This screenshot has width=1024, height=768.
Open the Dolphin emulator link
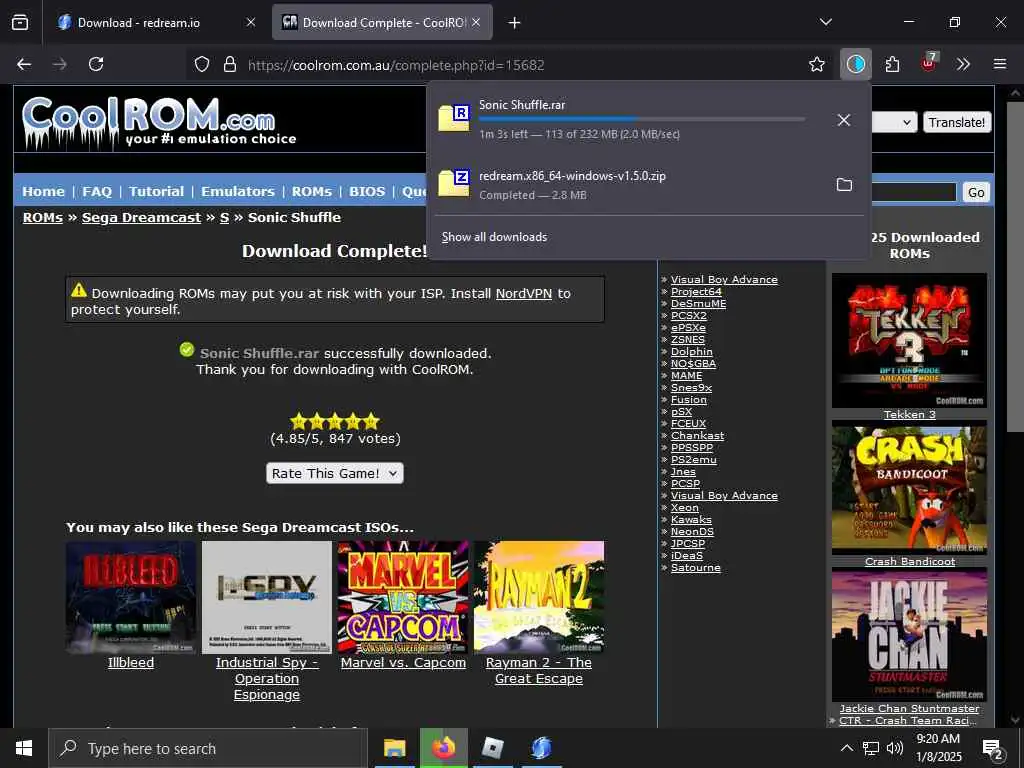692,351
